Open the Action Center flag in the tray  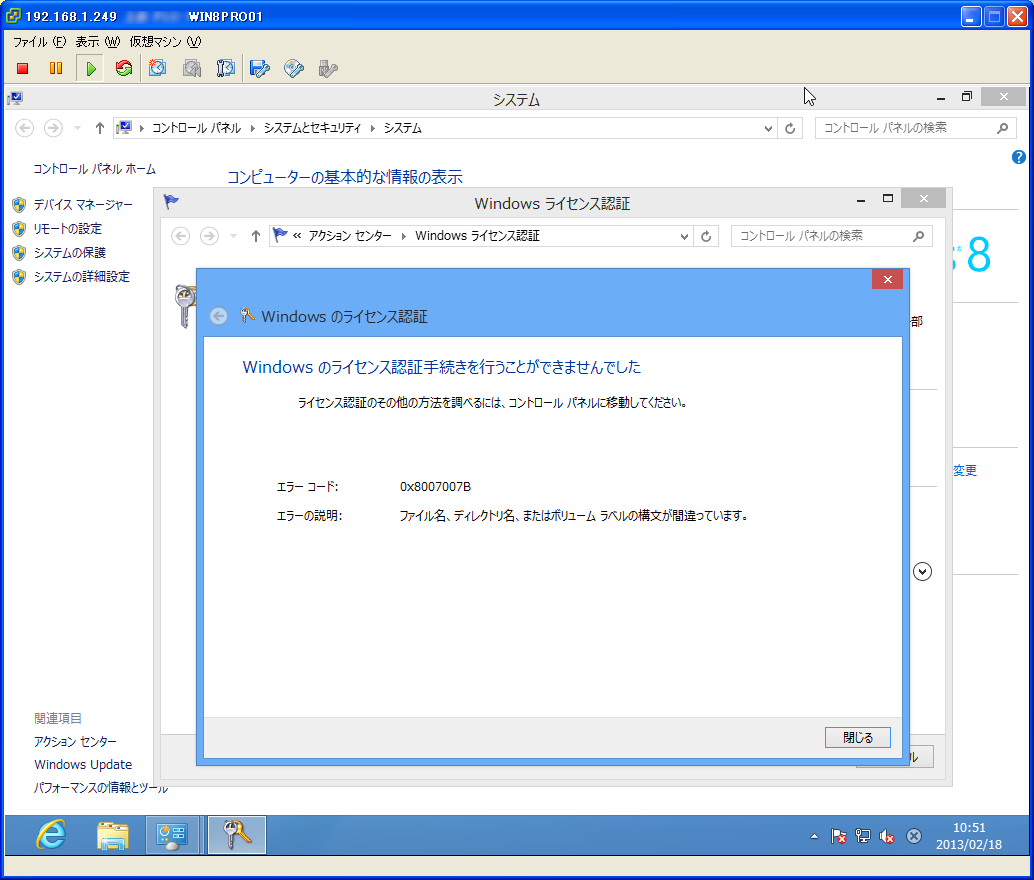point(839,836)
